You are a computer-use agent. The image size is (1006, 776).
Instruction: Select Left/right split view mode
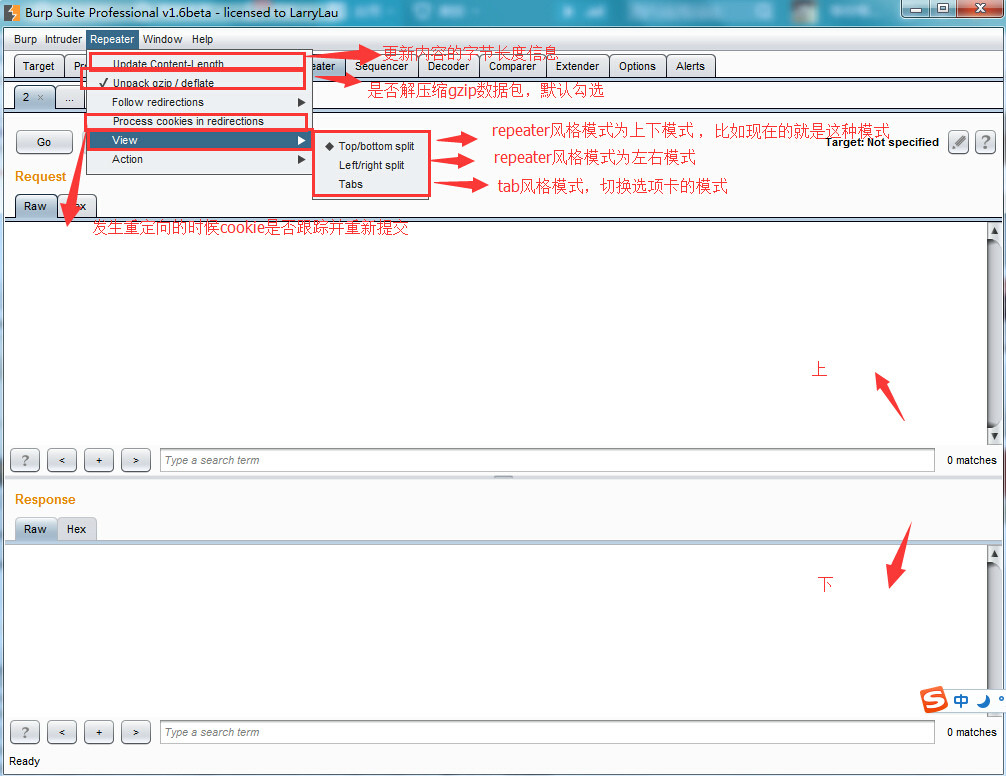click(371, 165)
